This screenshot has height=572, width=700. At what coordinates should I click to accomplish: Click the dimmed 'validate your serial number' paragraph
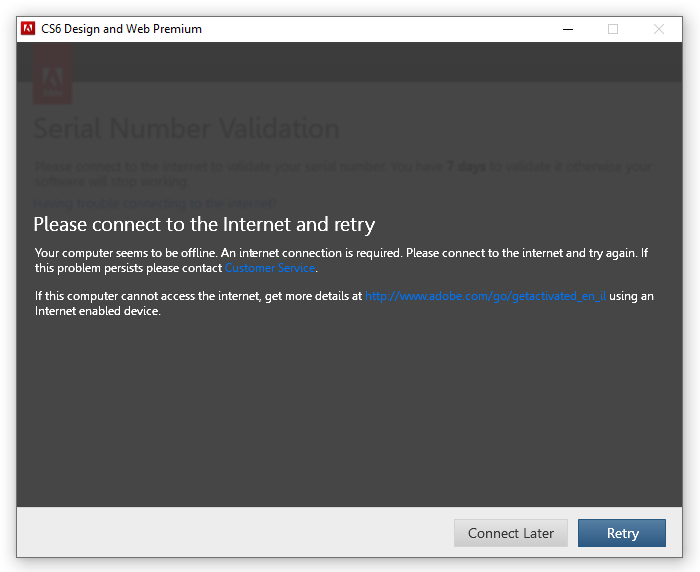coord(343,174)
